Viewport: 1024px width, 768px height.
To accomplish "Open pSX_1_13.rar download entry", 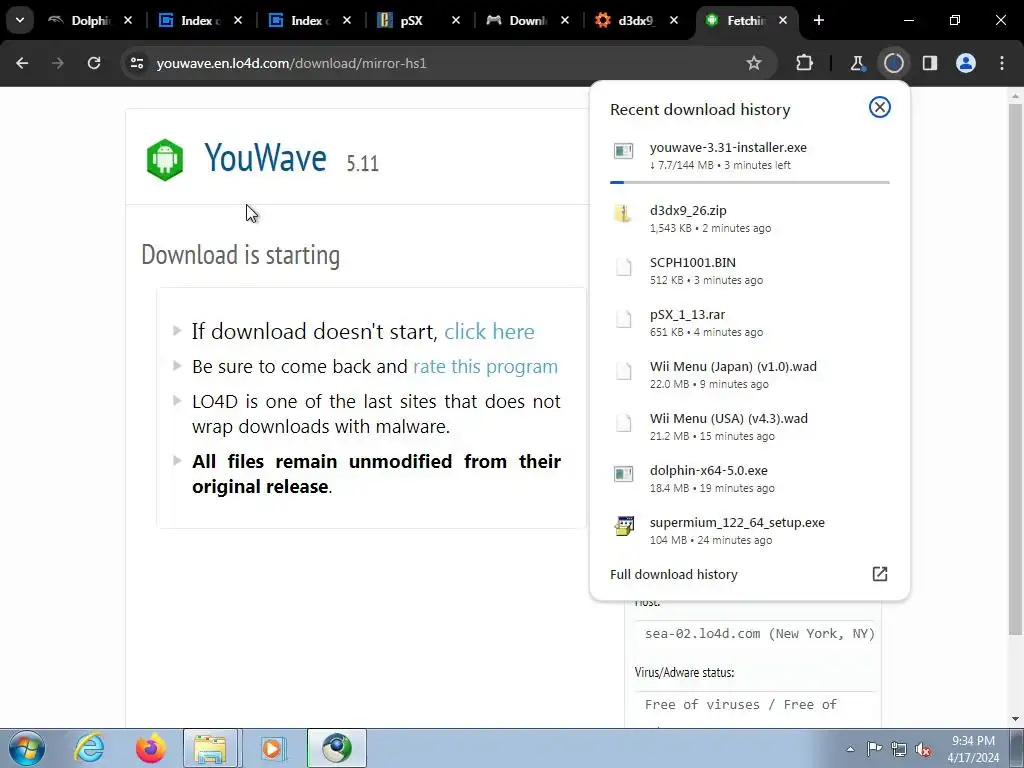I will pyautogui.click(x=749, y=323).
